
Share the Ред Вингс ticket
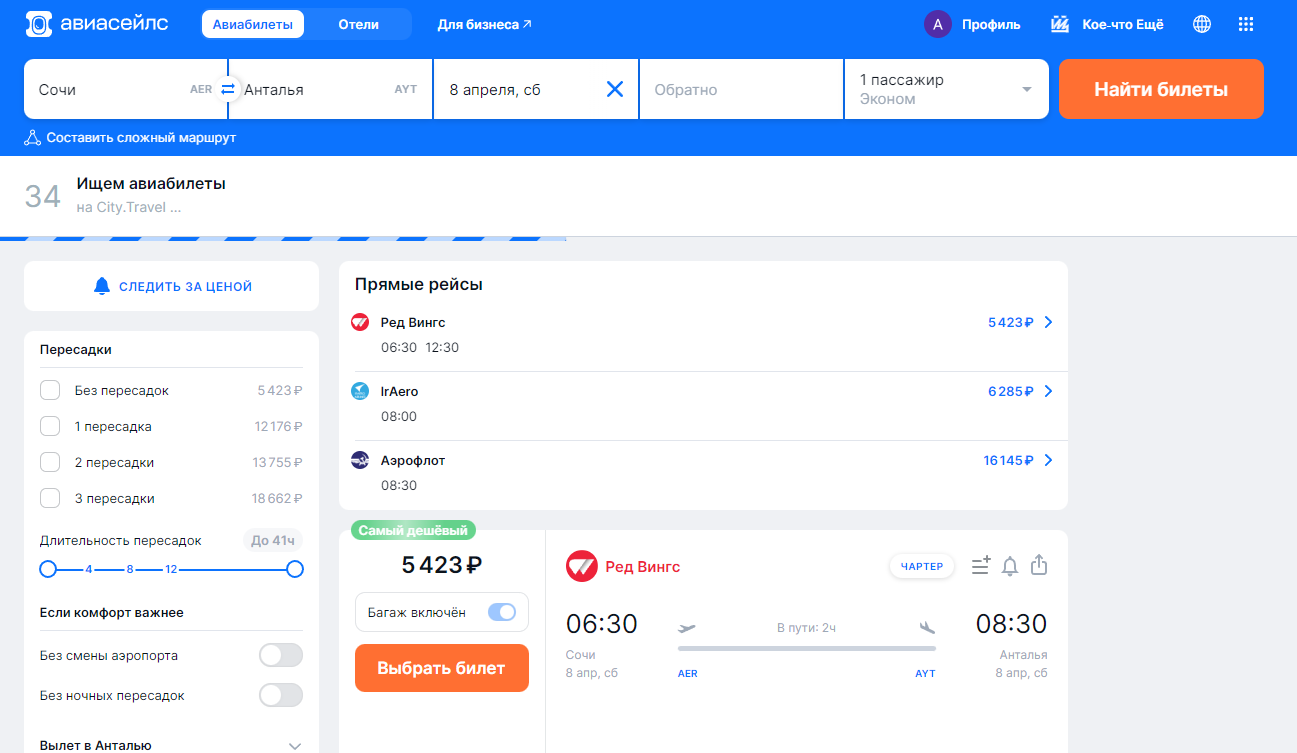1039,566
